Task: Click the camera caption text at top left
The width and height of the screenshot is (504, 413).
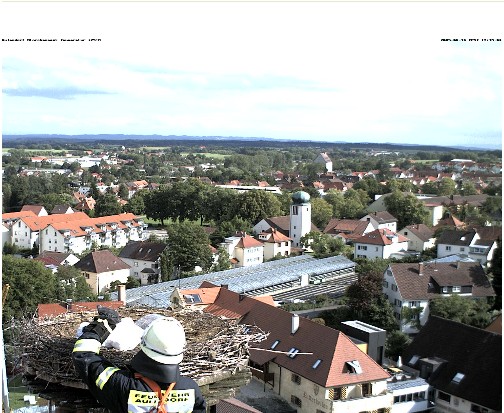Action: pyautogui.click(x=51, y=40)
